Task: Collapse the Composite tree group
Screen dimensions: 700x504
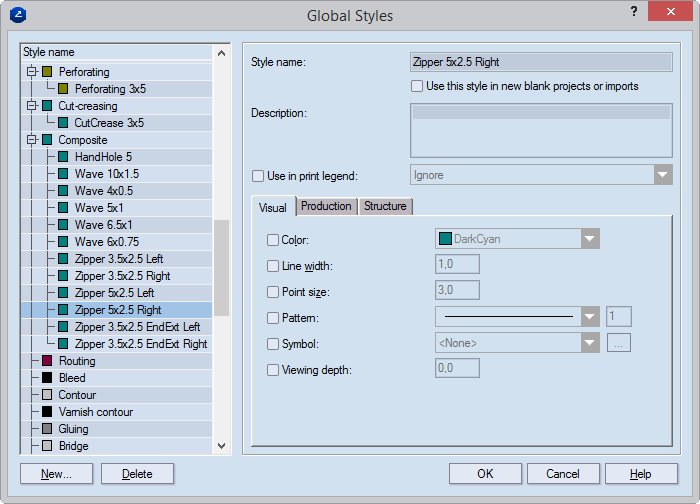Action: pyautogui.click(x=31, y=140)
